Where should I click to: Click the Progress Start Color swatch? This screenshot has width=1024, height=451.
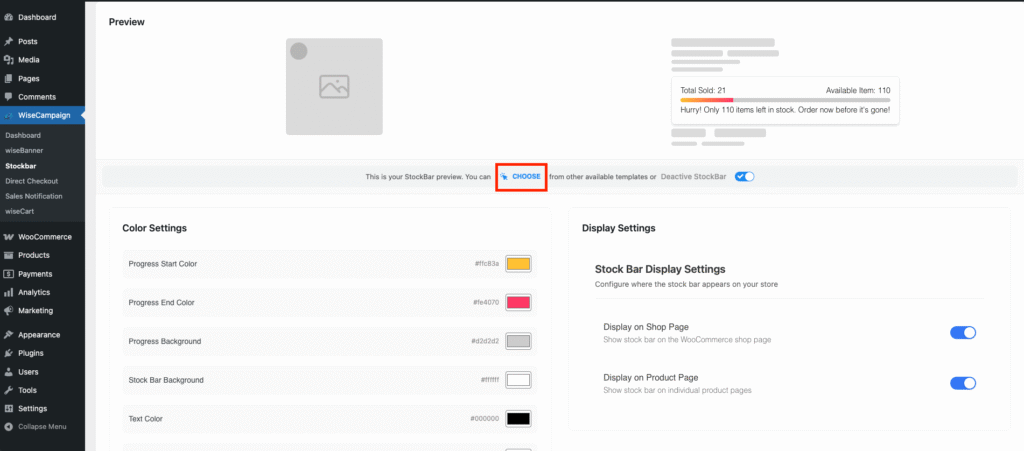[519, 264]
